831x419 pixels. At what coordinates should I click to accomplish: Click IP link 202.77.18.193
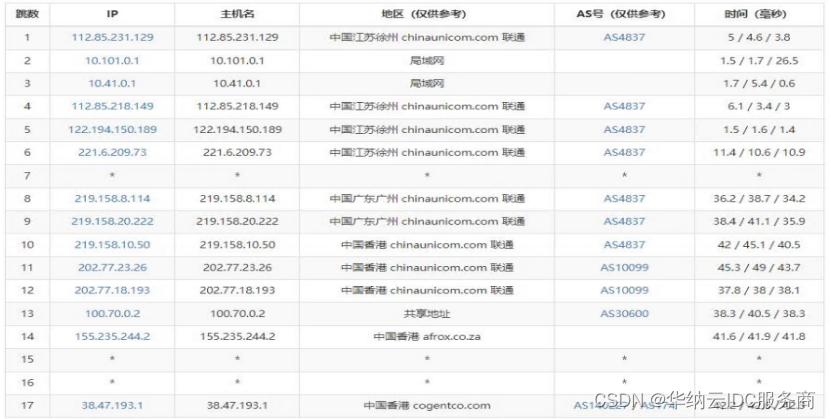(x=112, y=290)
